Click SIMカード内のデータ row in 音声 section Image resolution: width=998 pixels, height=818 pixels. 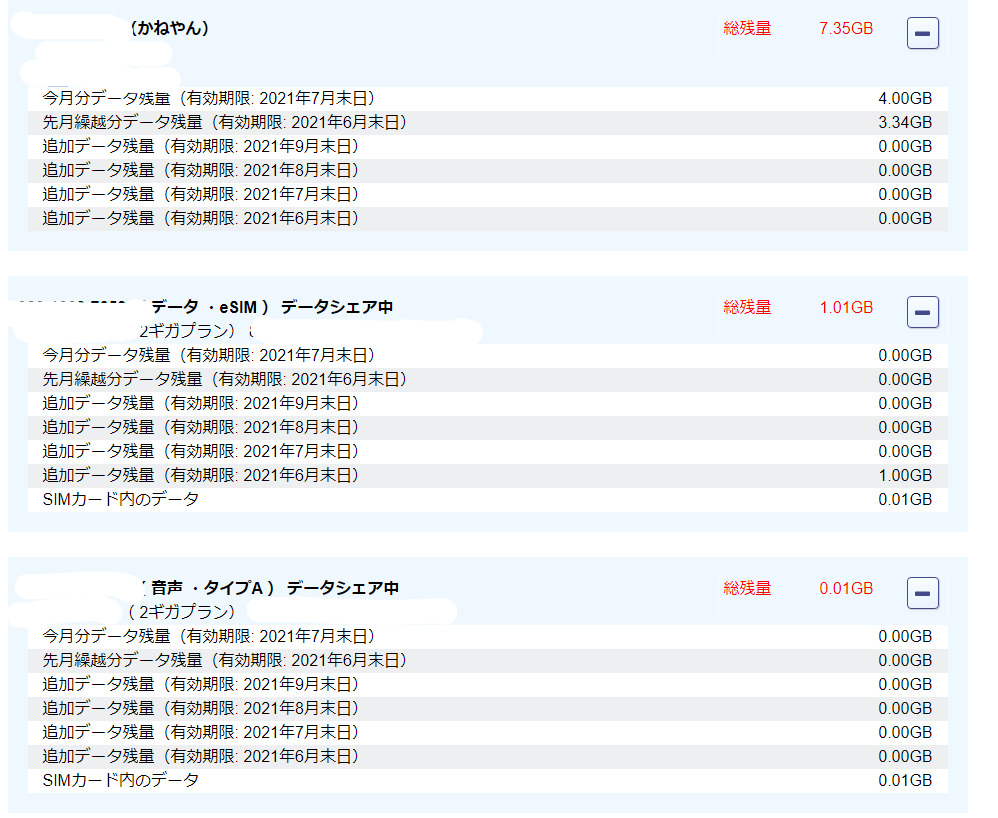(120, 780)
